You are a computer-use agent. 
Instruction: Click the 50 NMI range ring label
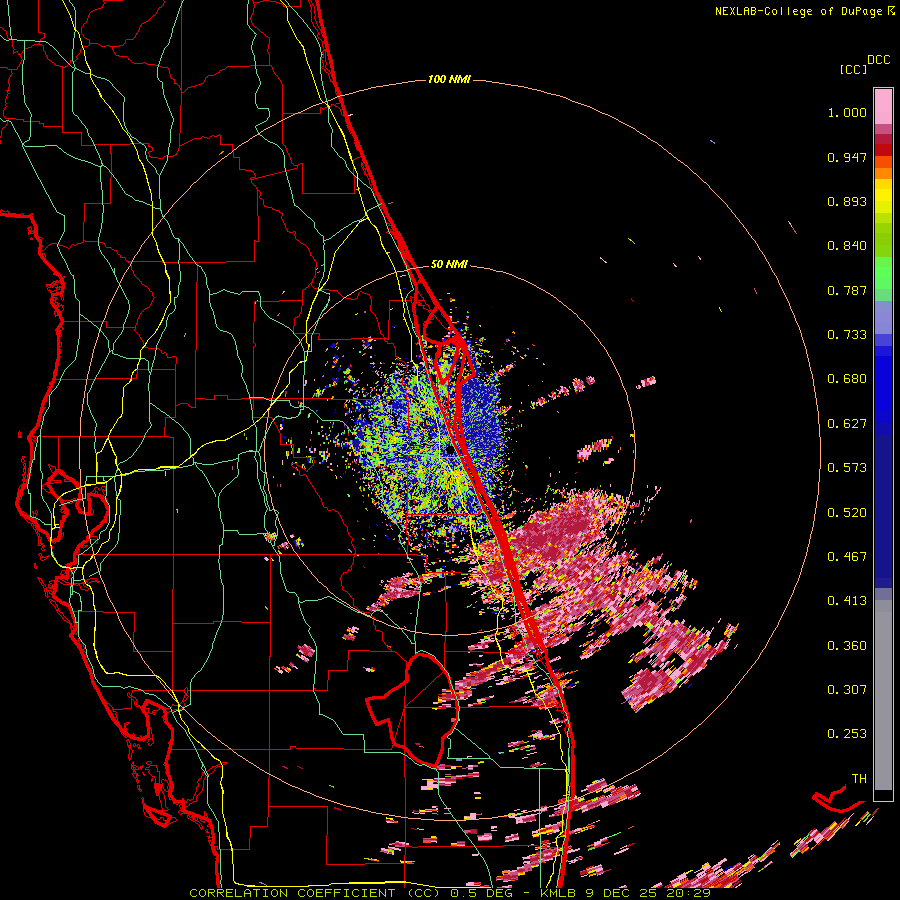coord(449,265)
